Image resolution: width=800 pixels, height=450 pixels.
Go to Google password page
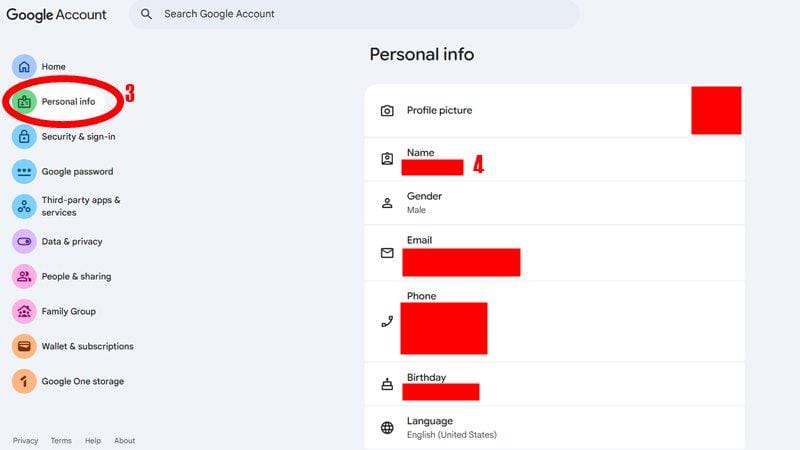78,171
